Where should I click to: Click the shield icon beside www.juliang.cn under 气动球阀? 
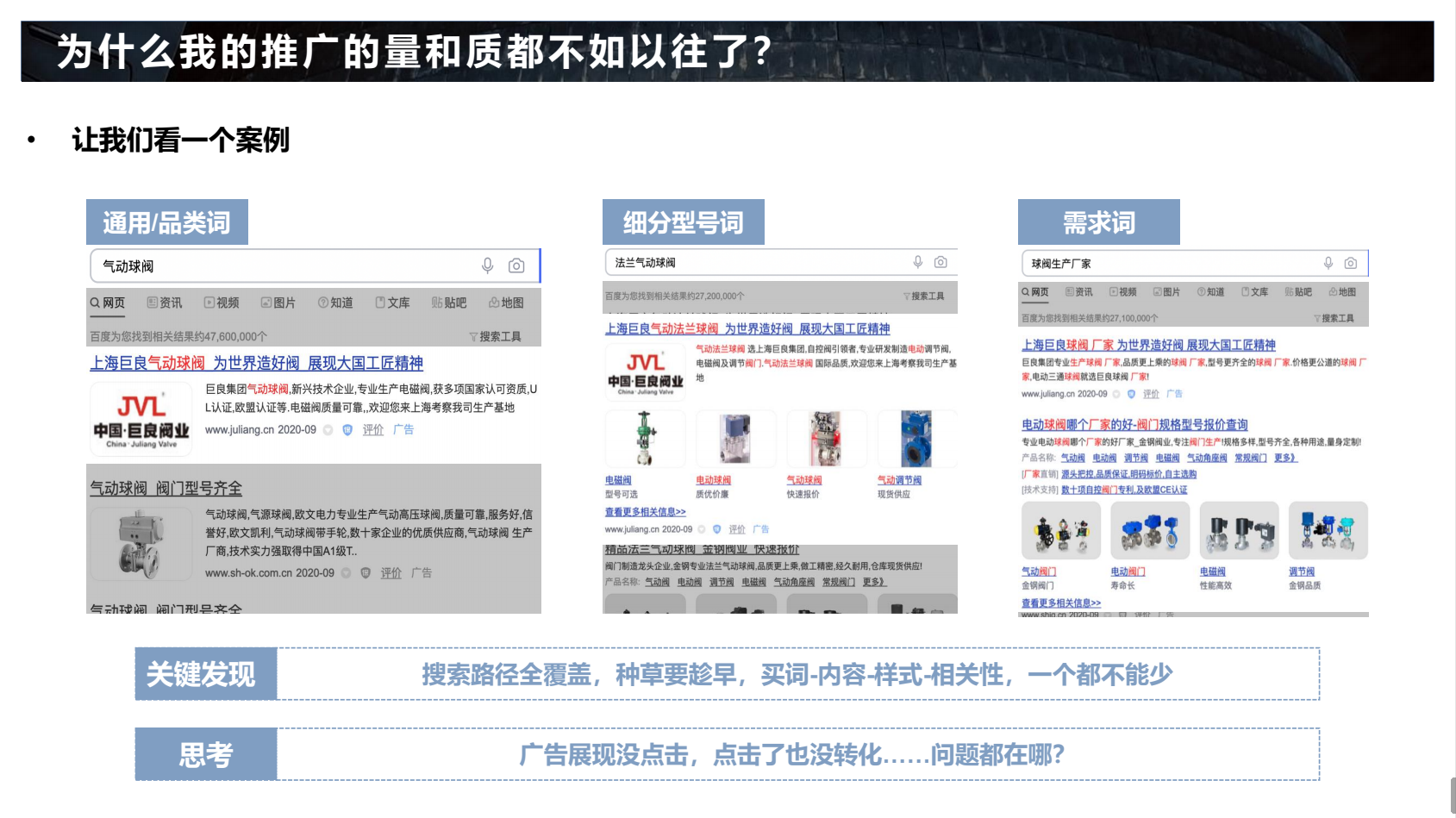click(347, 430)
